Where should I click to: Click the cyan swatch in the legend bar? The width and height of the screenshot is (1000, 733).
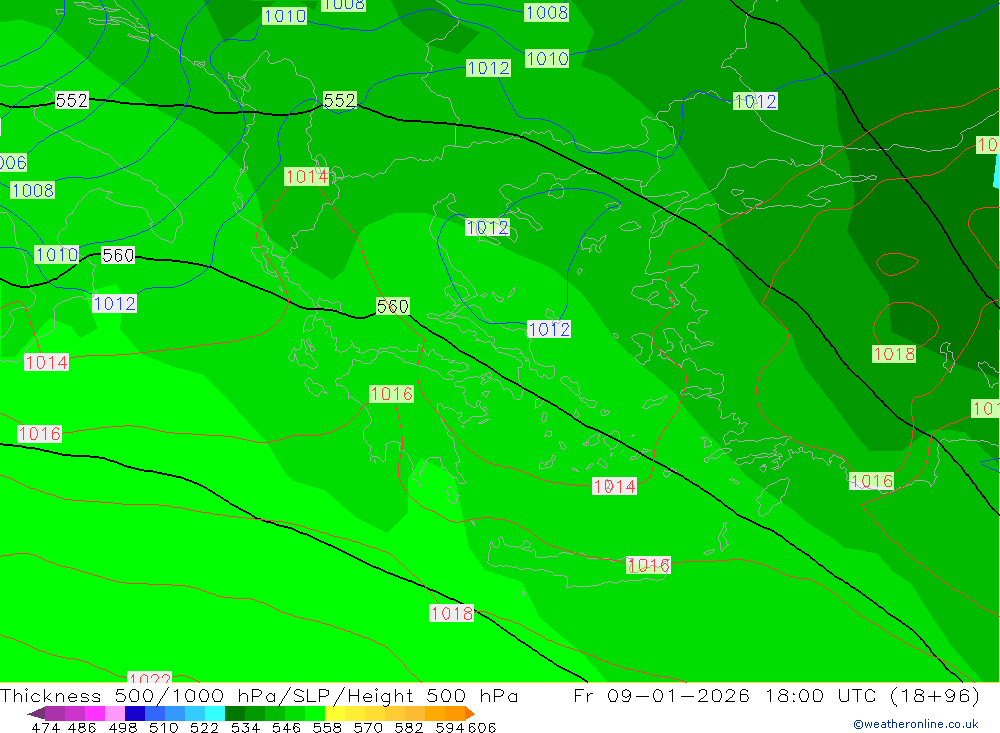click(x=215, y=713)
